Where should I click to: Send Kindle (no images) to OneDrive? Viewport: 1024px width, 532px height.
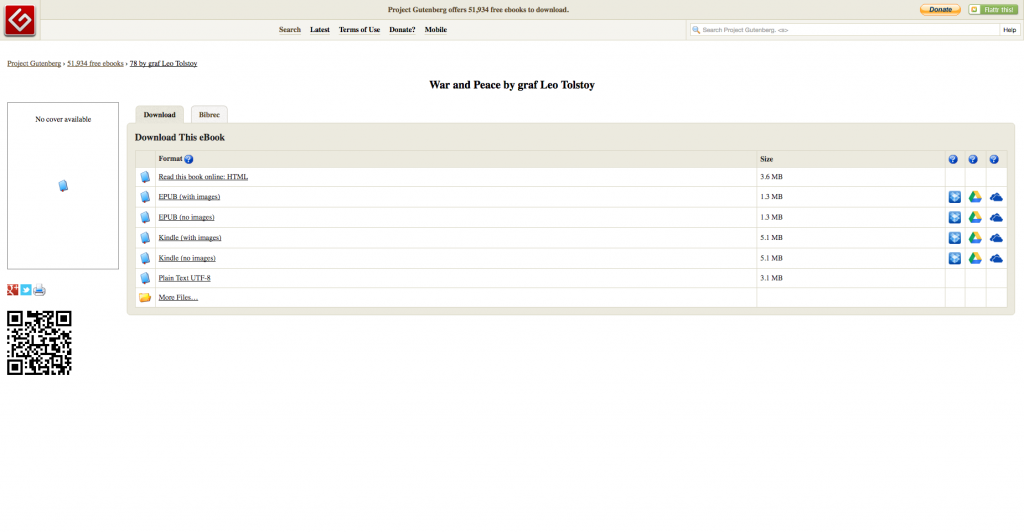(x=996, y=258)
